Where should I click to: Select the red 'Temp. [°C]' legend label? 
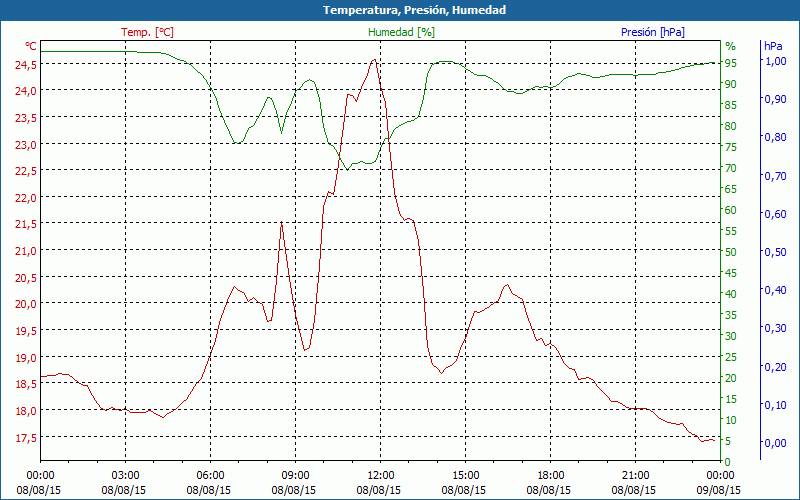(147, 32)
